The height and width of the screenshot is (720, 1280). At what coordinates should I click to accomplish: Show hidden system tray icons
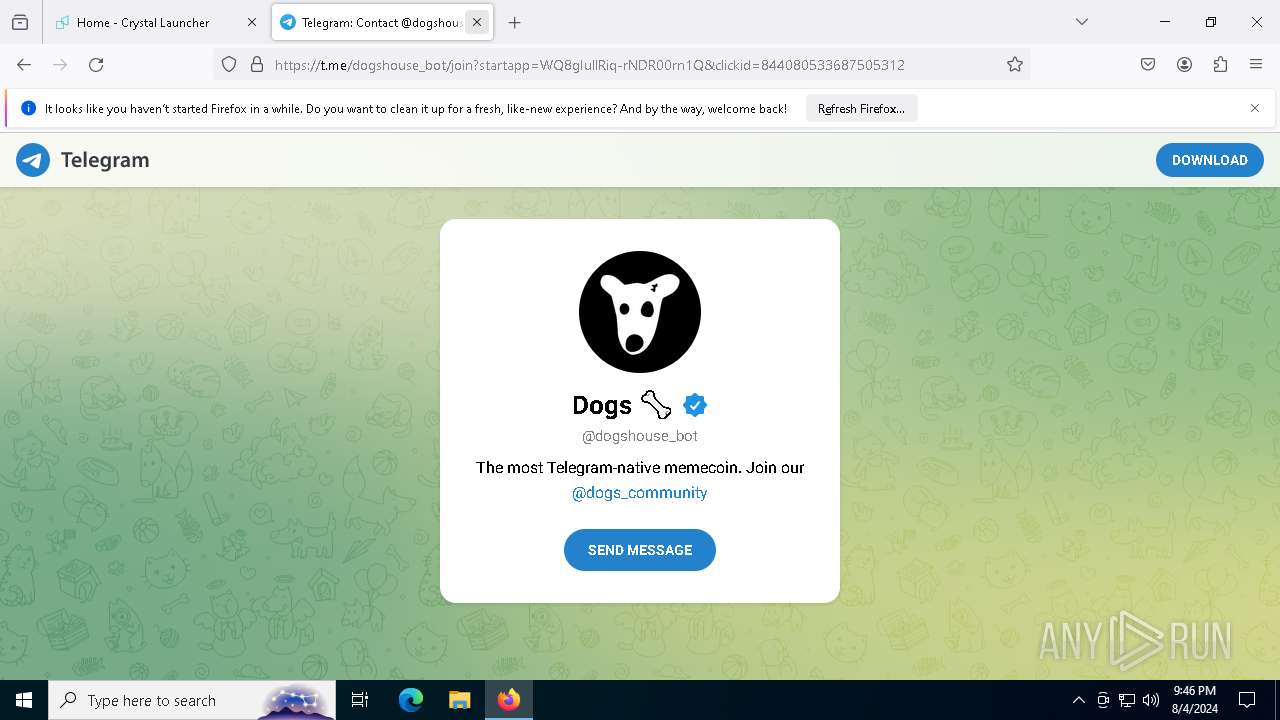[1078, 700]
